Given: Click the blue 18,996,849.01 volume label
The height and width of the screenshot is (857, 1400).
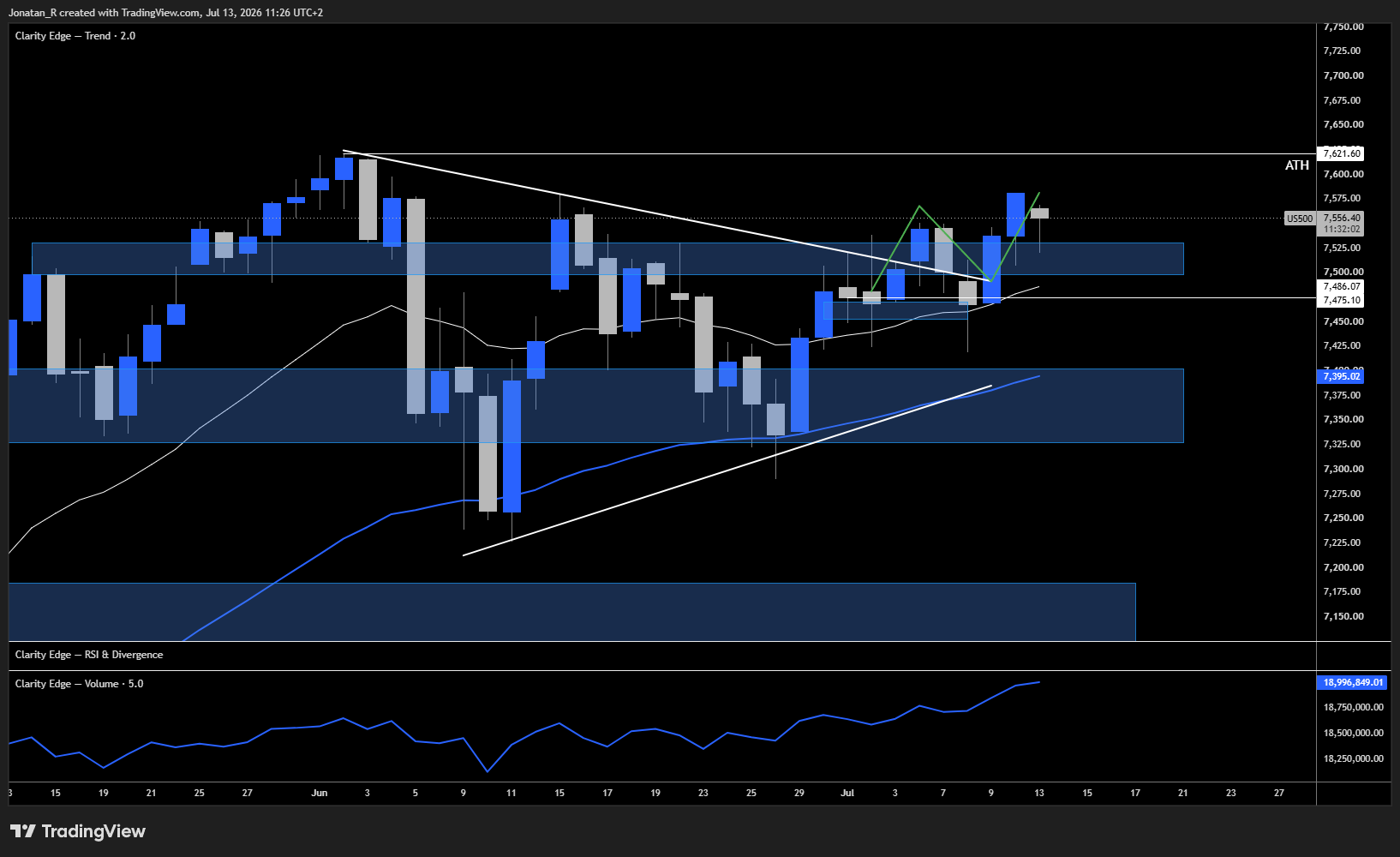Looking at the screenshot, I should point(1354,682).
